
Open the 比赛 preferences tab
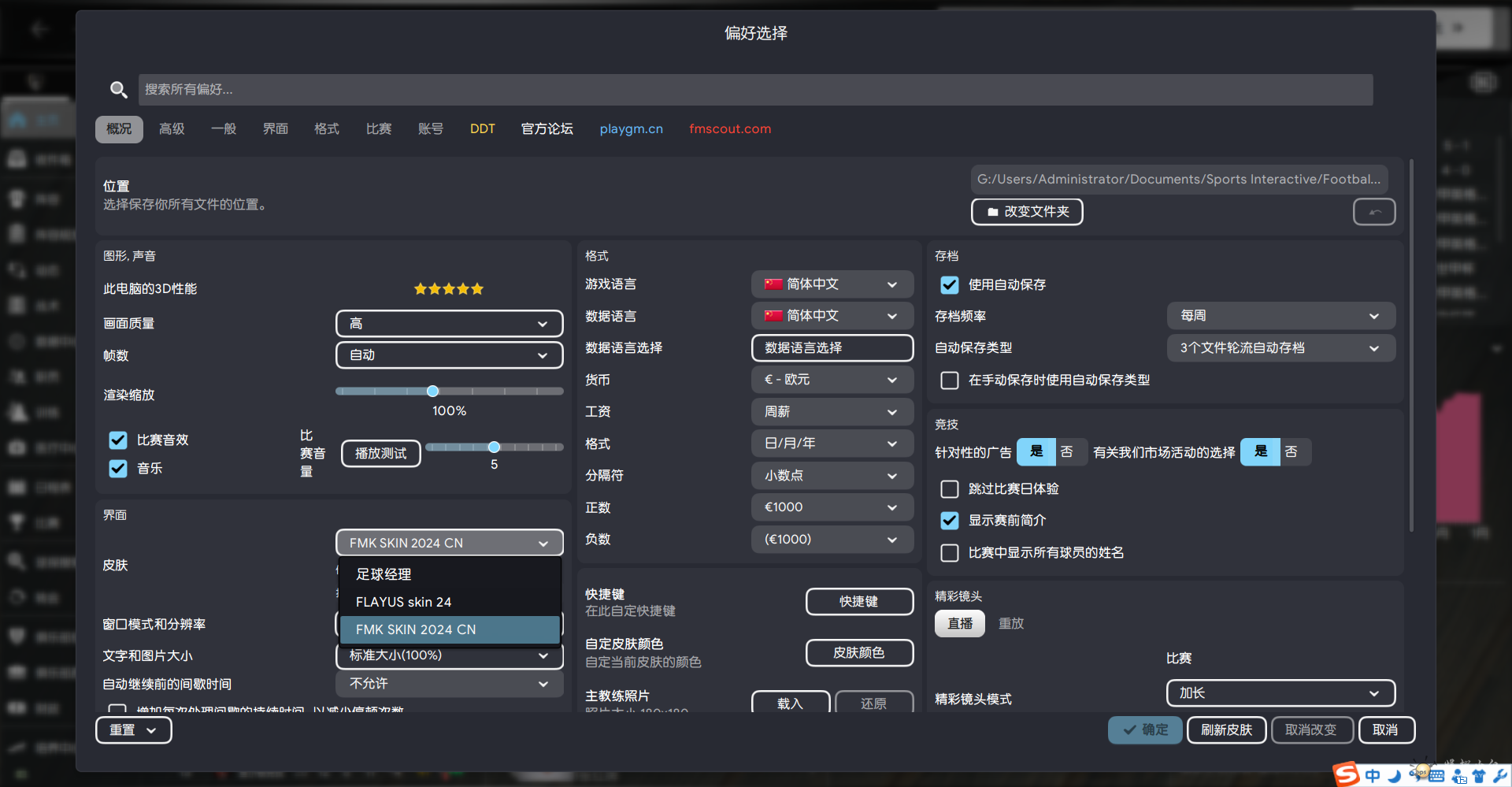coord(379,129)
